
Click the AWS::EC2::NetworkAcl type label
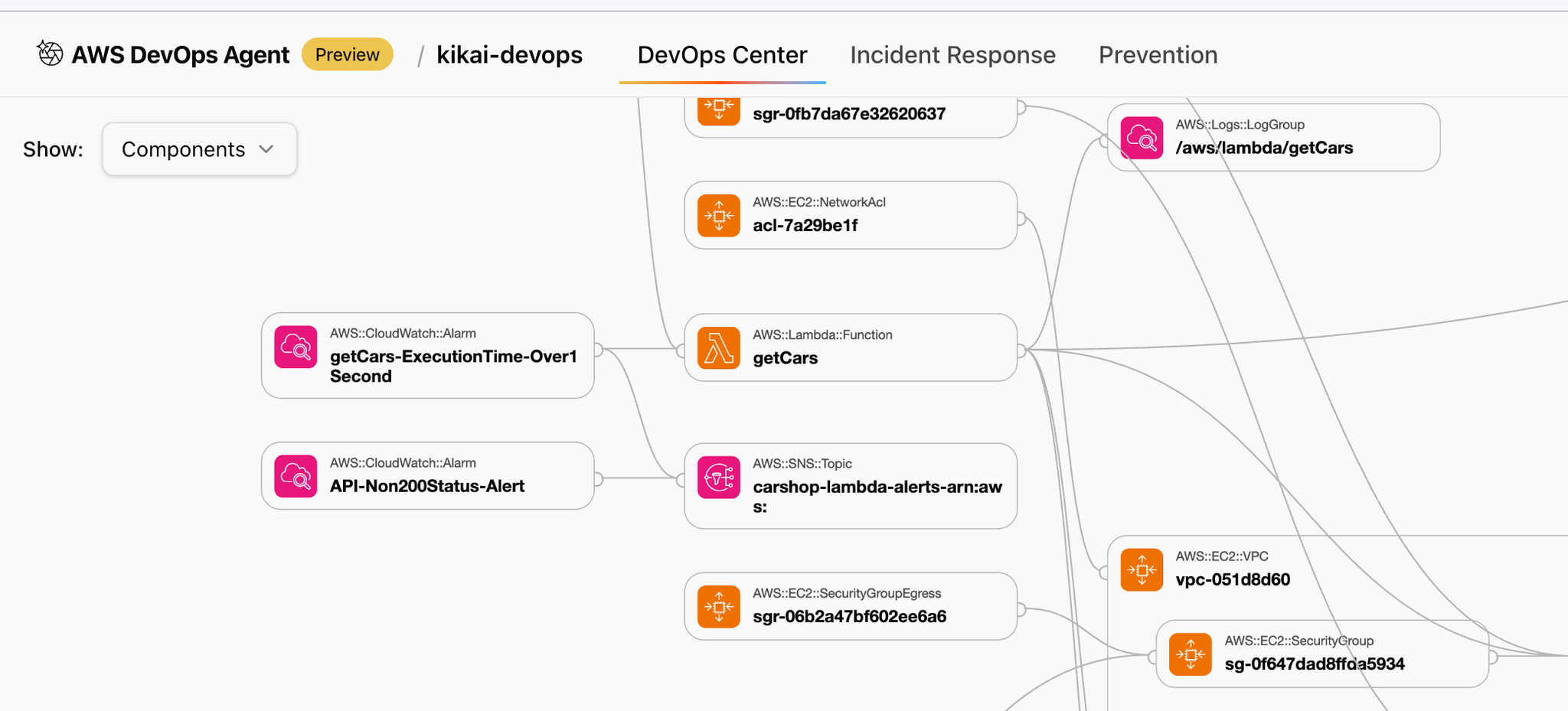point(819,202)
